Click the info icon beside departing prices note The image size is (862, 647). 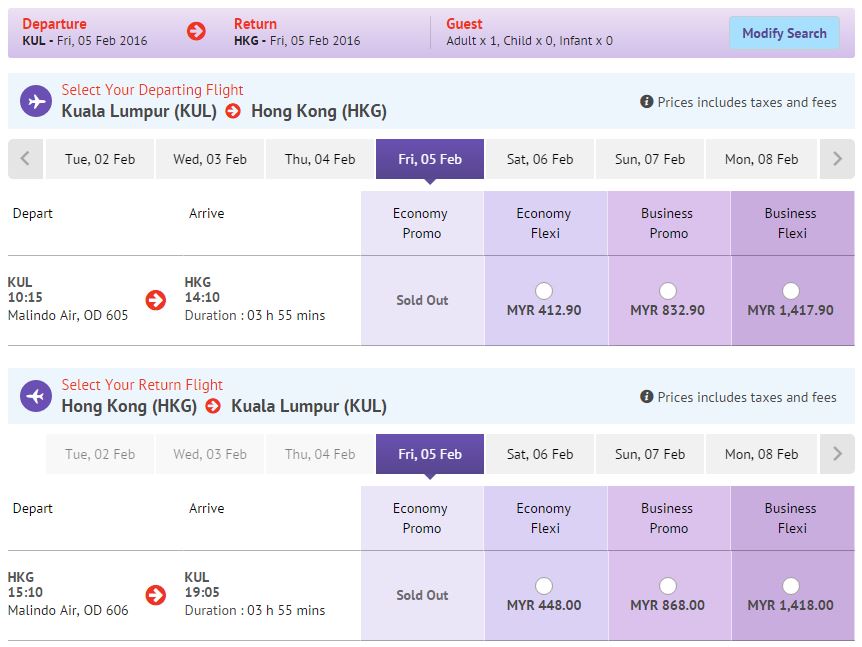coord(647,102)
